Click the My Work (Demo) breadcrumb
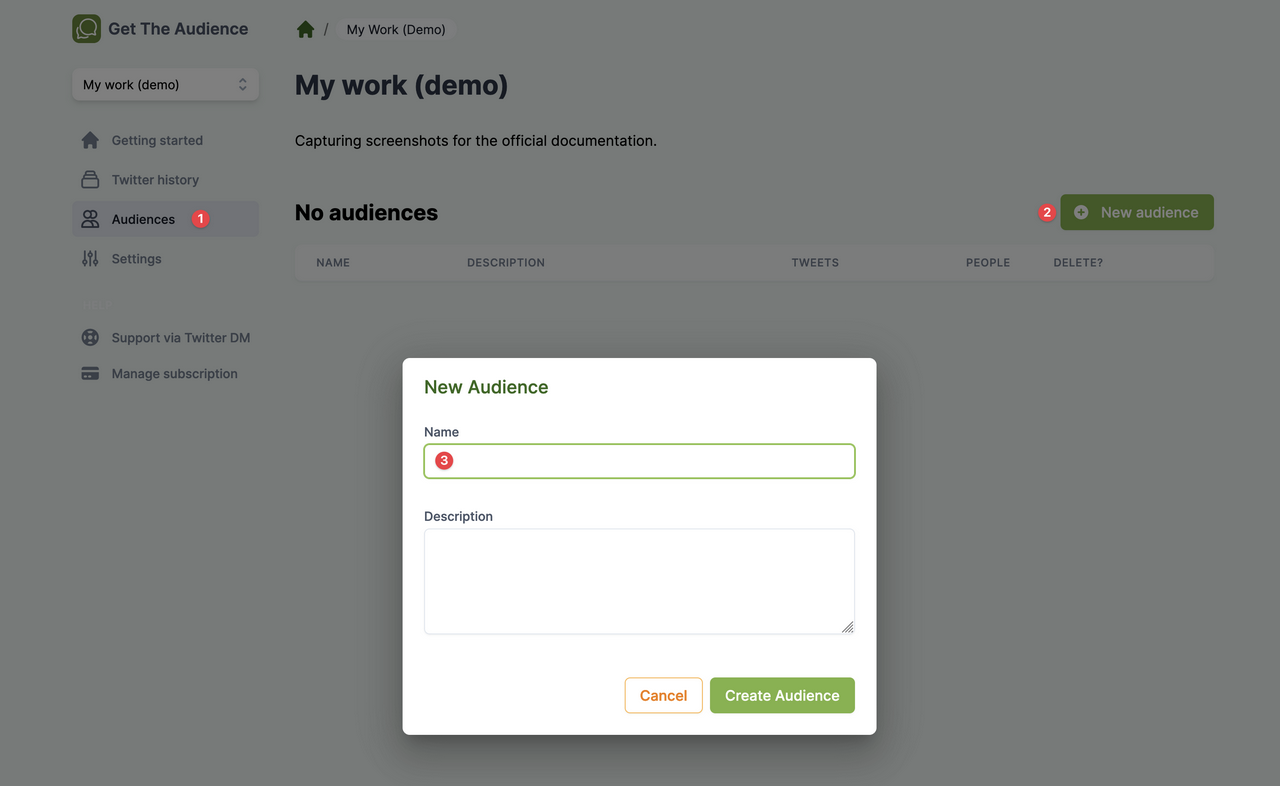Screen dimensions: 1280x786 pos(396,29)
